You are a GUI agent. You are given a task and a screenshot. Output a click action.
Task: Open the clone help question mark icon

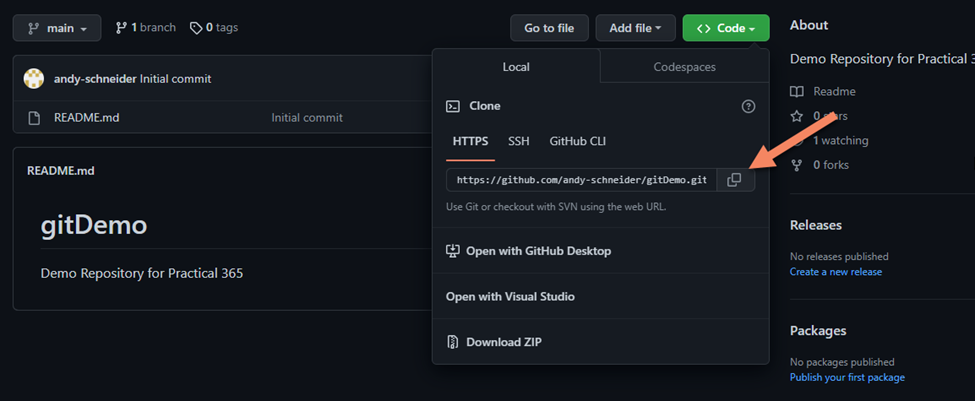749,106
